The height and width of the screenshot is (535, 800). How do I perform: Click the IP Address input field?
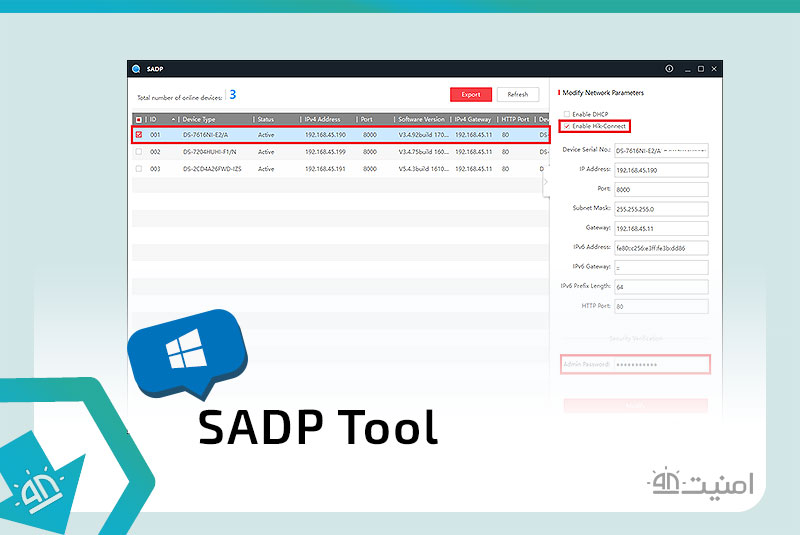[661, 170]
